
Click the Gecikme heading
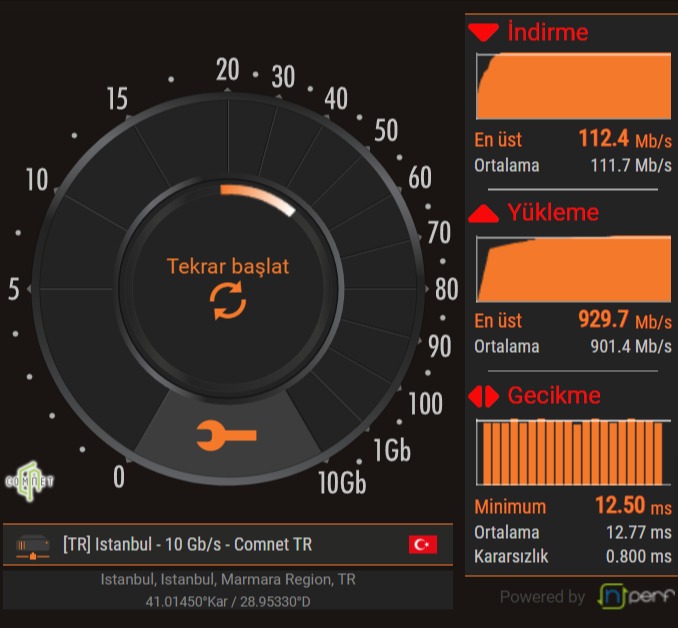(554, 395)
